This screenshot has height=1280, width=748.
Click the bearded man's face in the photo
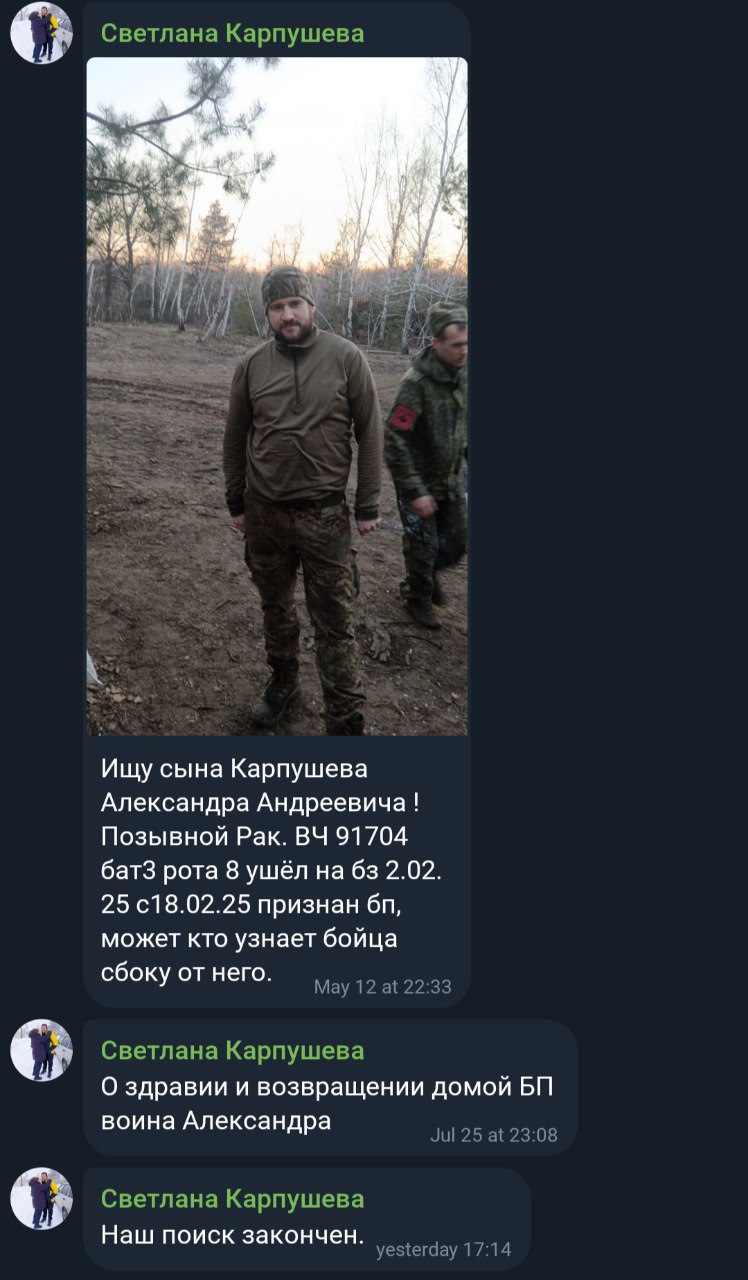(x=289, y=311)
